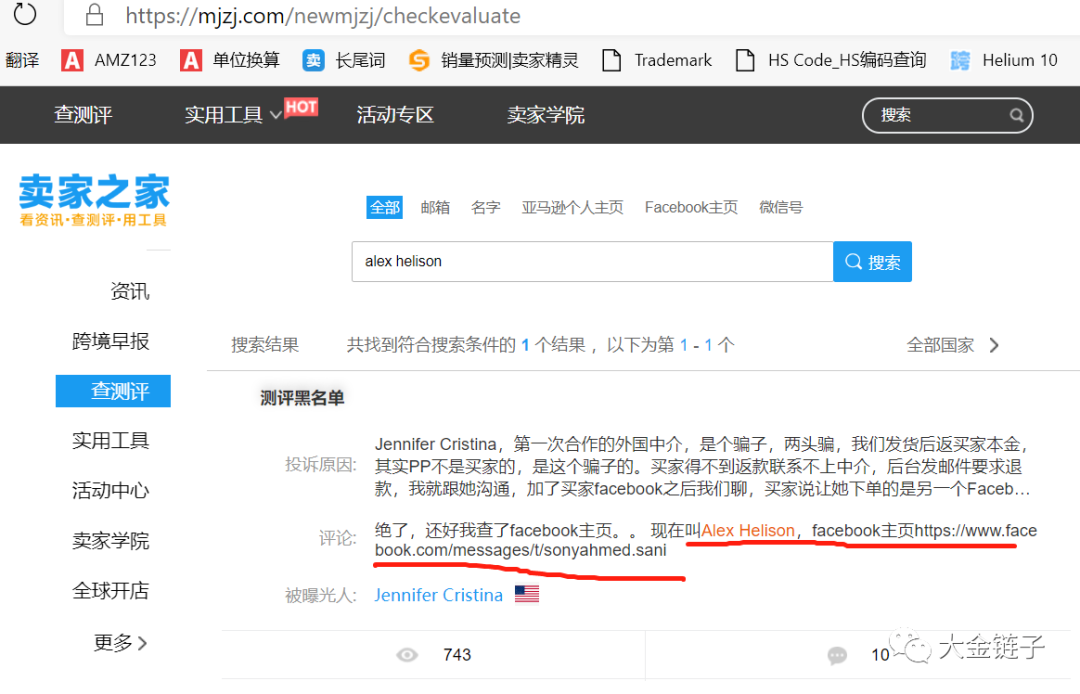Click the US flag beside Jennifer Cristina
This screenshot has height=694, width=1080.
coord(527,592)
